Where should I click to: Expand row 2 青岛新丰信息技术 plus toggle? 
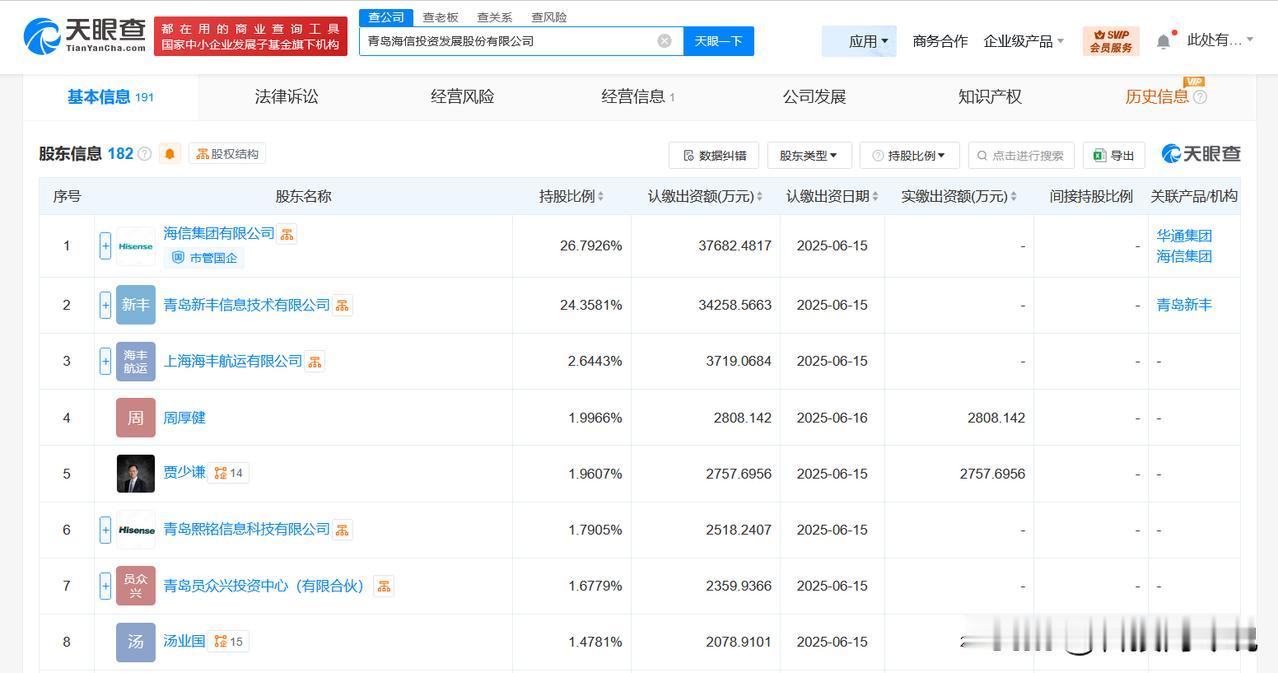tap(105, 305)
